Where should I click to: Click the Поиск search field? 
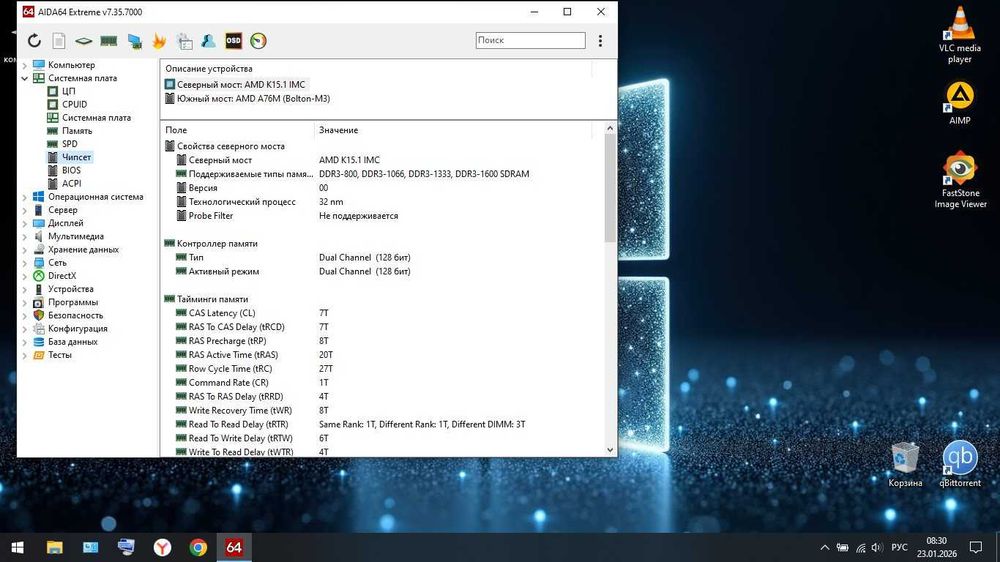point(530,40)
